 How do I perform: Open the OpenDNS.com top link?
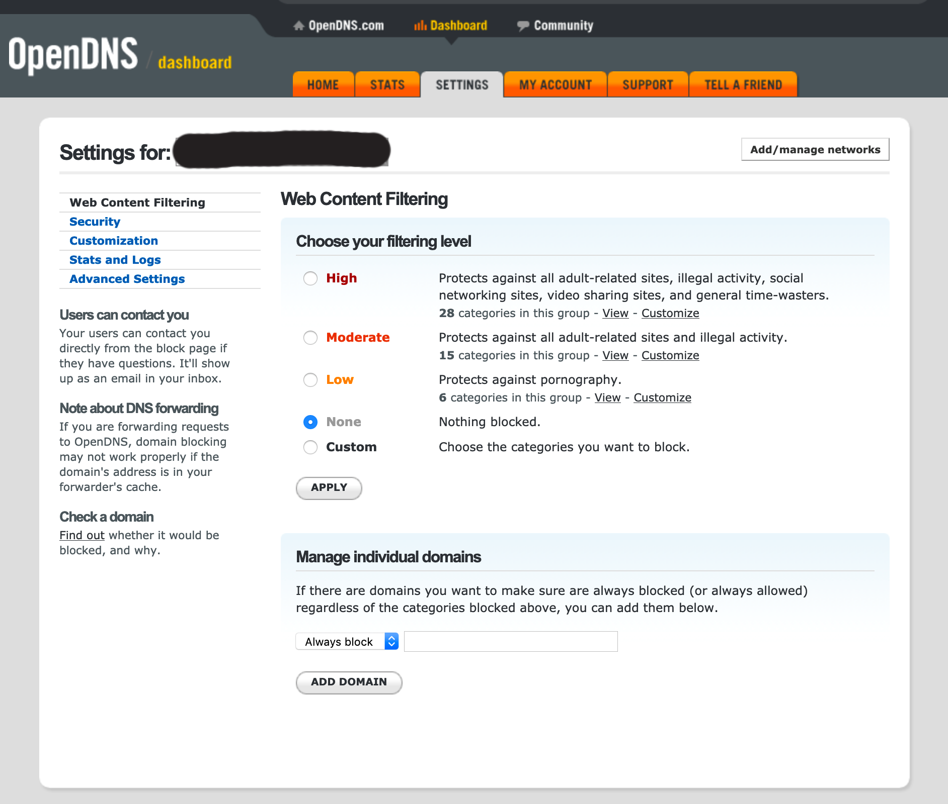pyautogui.click(x=346, y=25)
